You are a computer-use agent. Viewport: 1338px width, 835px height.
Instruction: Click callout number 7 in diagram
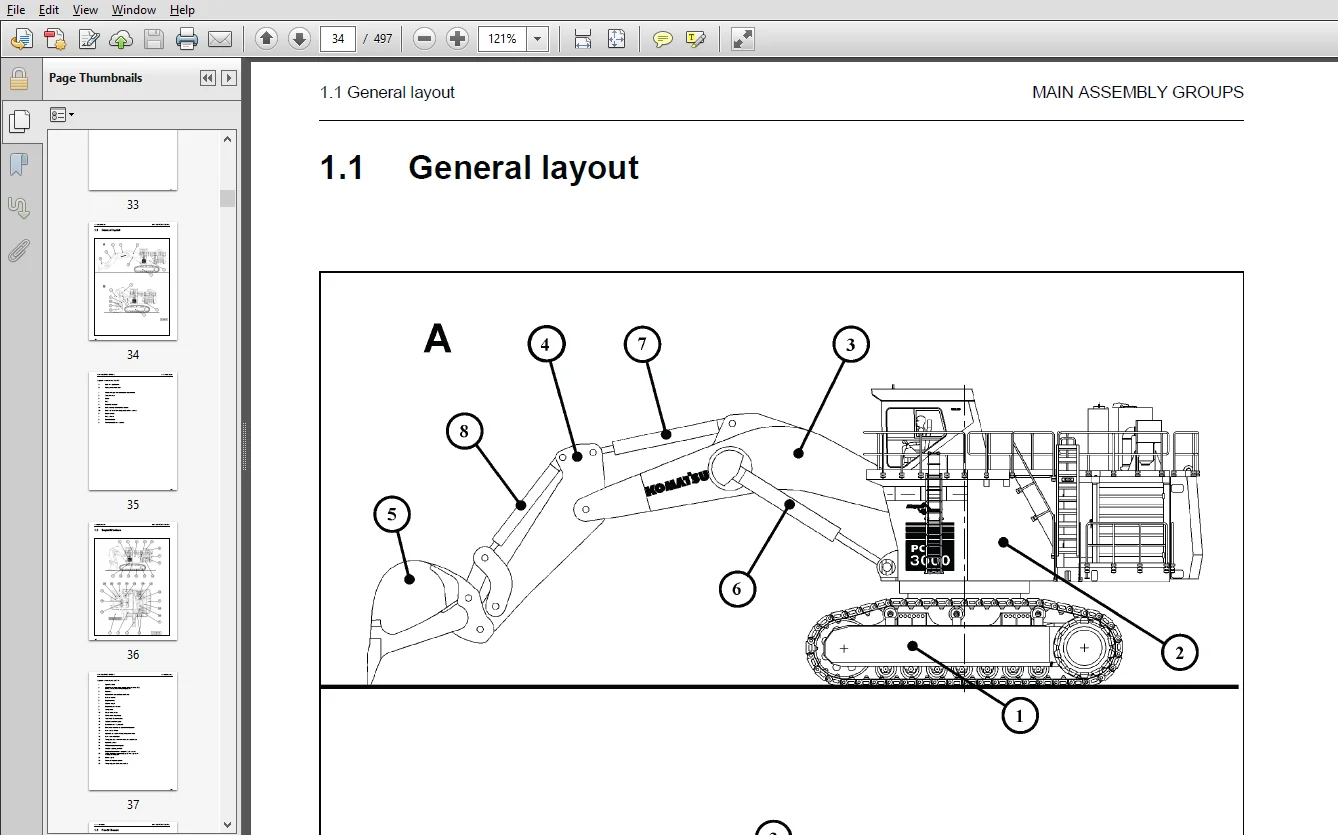pos(642,345)
